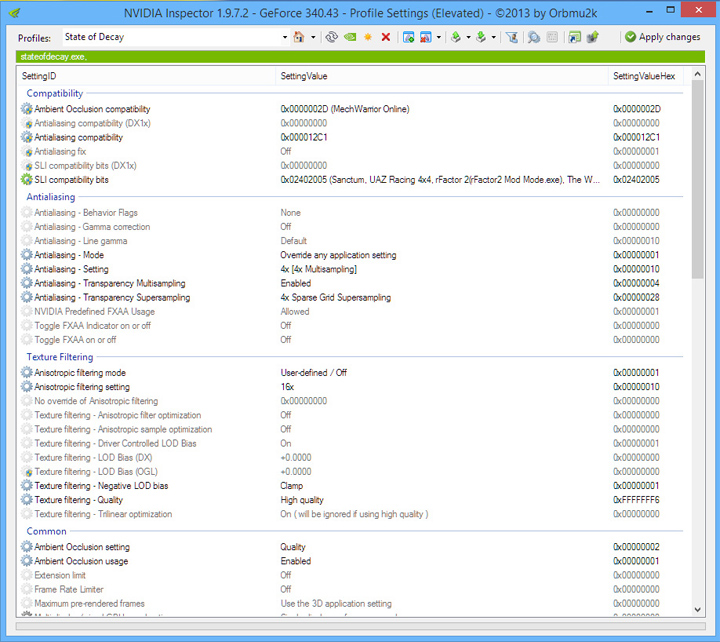Click the funnel filter toolbar icon

click(x=512, y=37)
